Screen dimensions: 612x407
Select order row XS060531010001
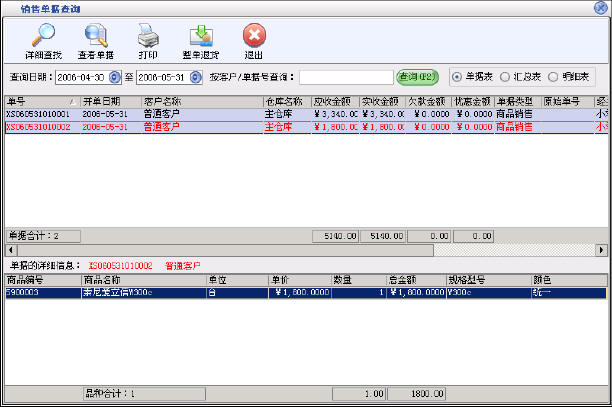pos(40,114)
